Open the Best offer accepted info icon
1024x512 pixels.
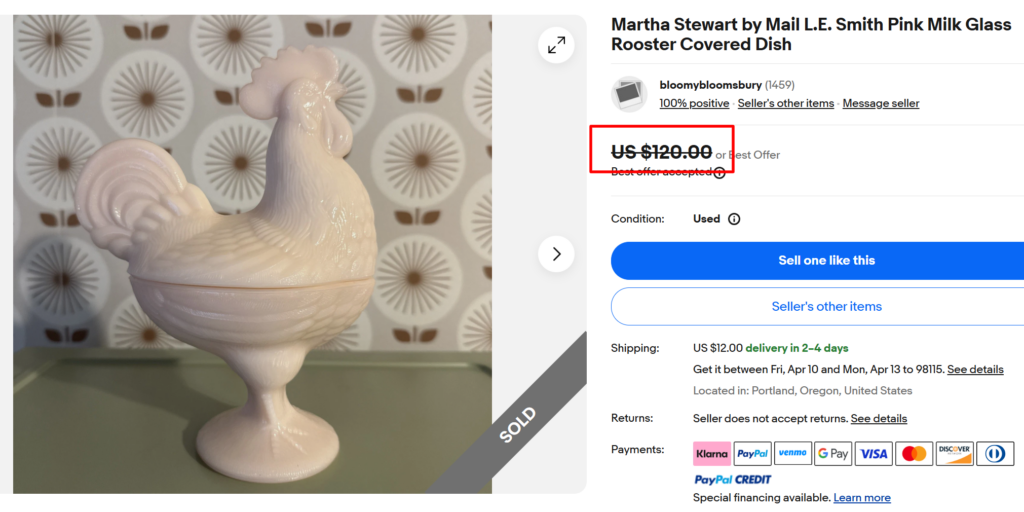719,173
